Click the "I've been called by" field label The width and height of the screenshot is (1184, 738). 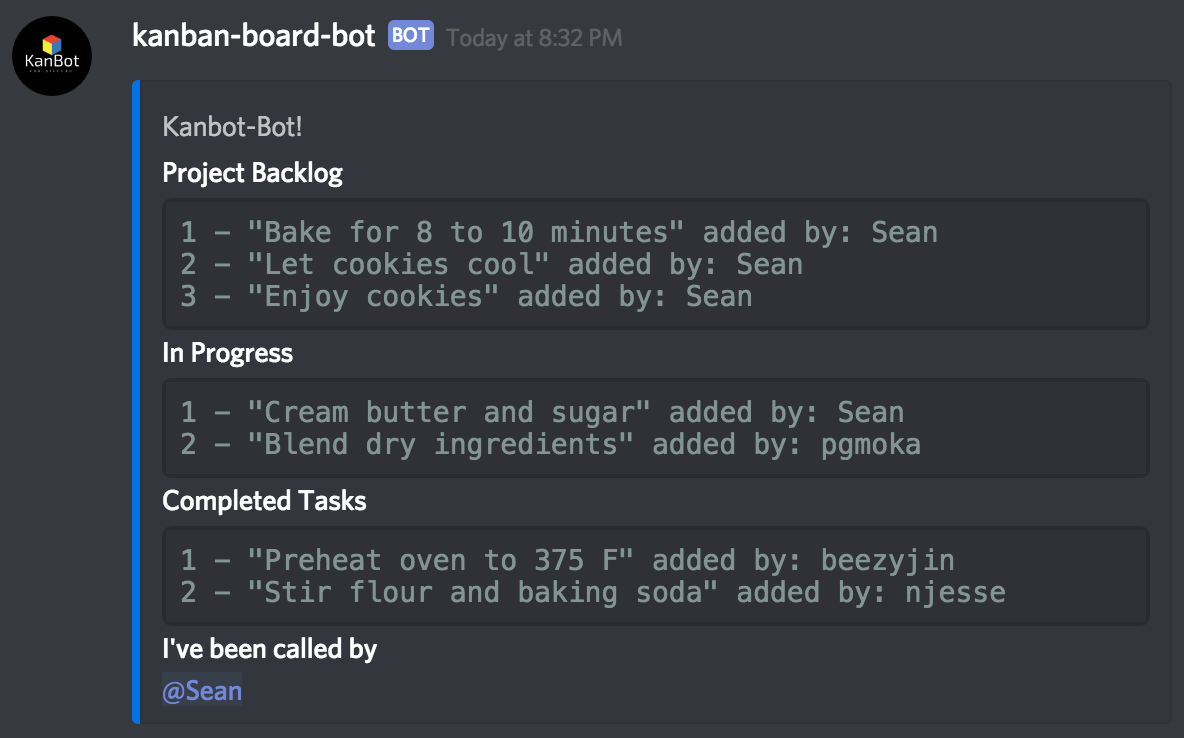[270, 649]
